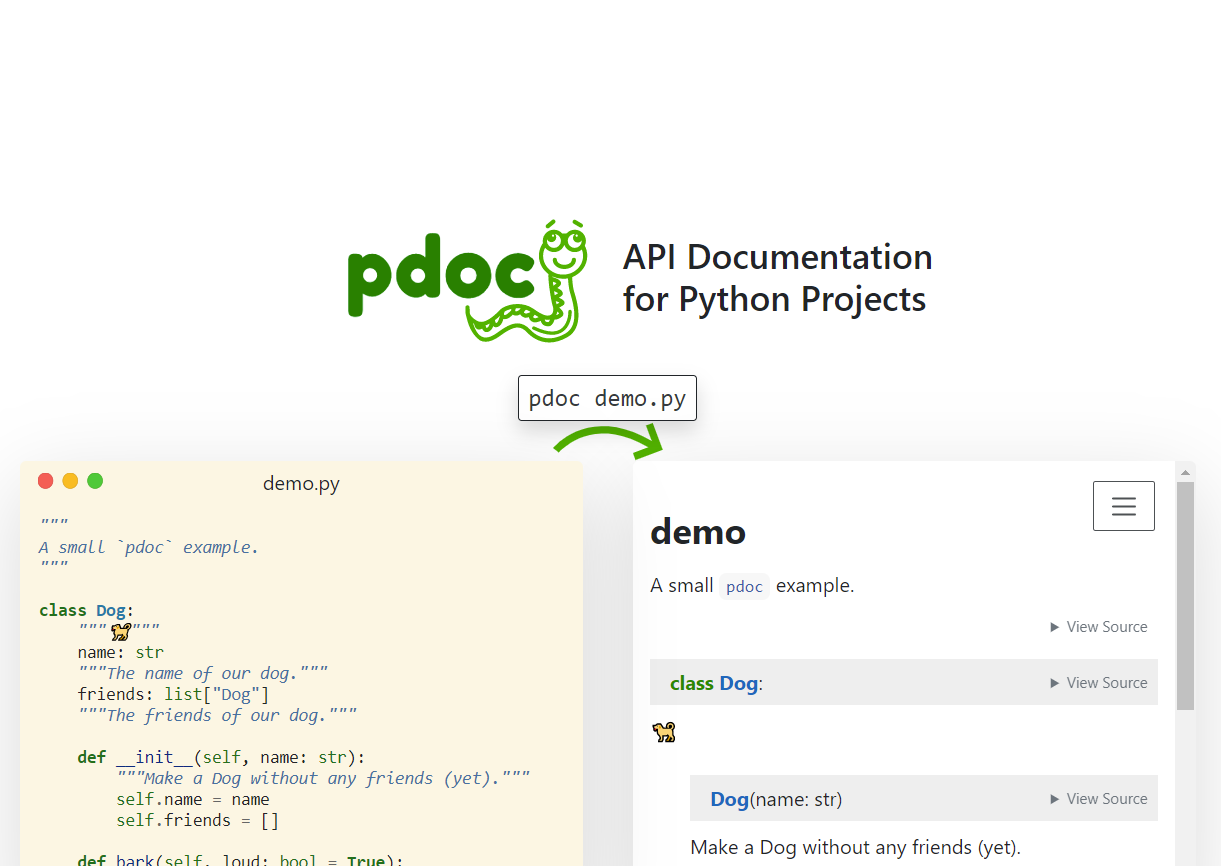This screenshot has height=866, width=1221.
Task: Click the green traffic light on demo.py window
Action: click(95, 481)
